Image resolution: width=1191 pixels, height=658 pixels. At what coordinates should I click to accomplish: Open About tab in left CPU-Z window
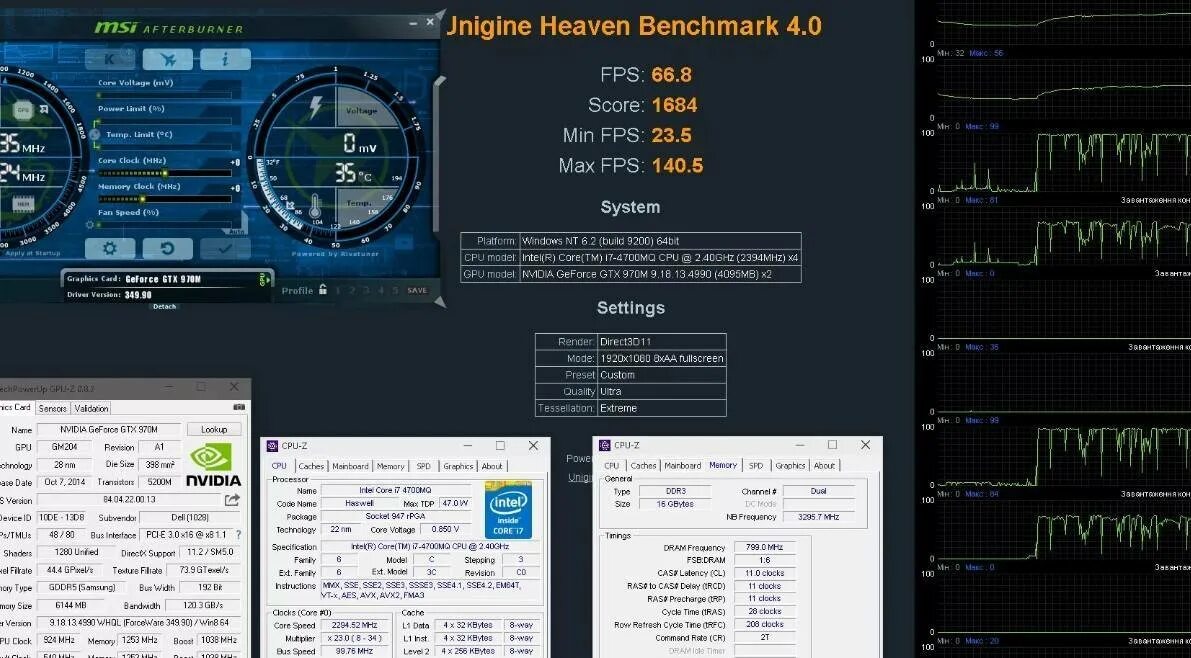tap(491, 466)
